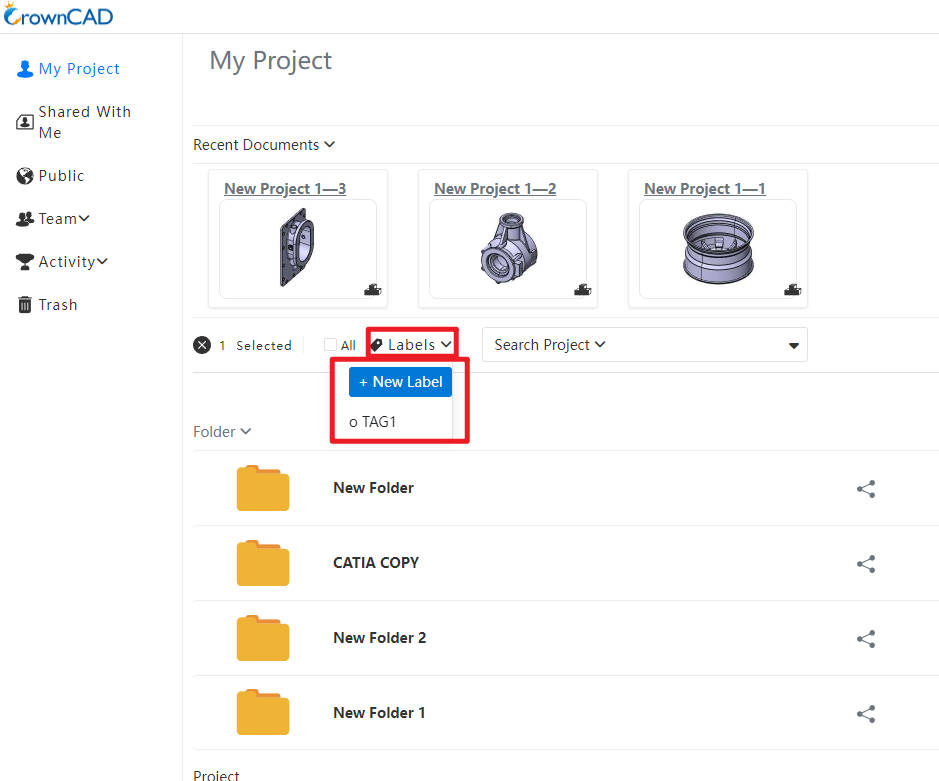Expand the Team menu
The image size is (939, 781).
(53, 219)
